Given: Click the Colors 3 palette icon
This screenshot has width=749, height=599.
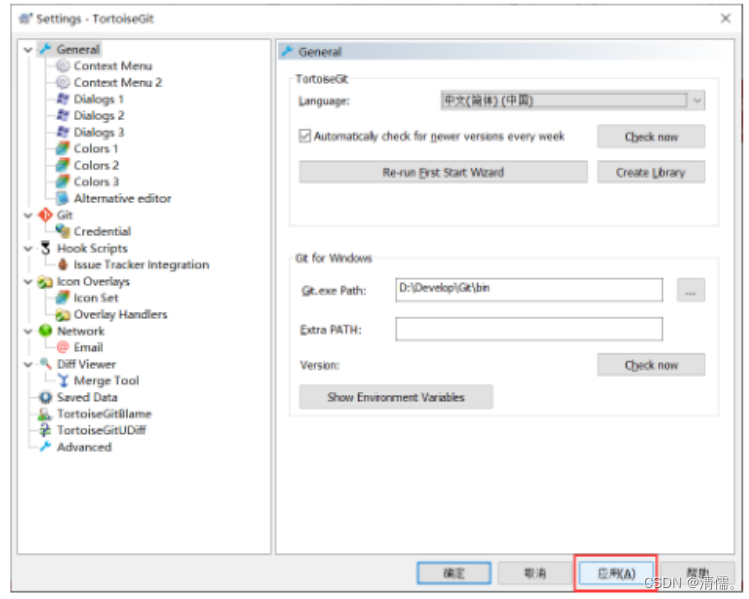Looking at the screenshot, I should pyautogui.click(x=63, y=182).
